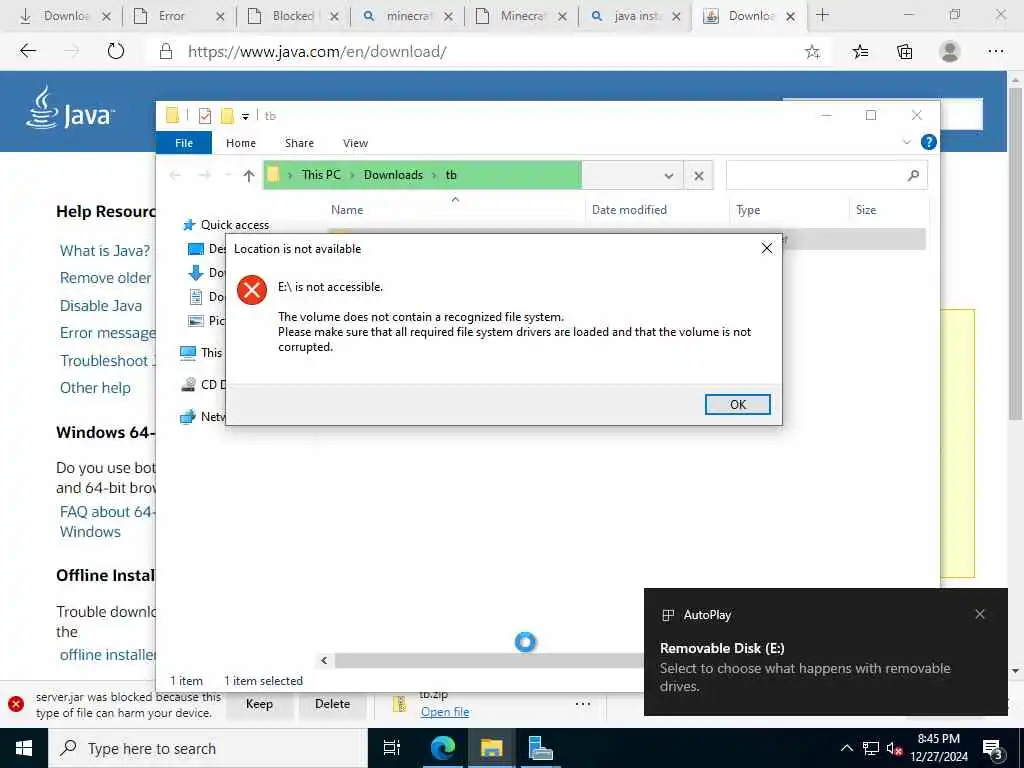This screenshot has width=1024, height=768.
Task: Click the Properties quick access toolbar icon
Action: click(205, 116)
